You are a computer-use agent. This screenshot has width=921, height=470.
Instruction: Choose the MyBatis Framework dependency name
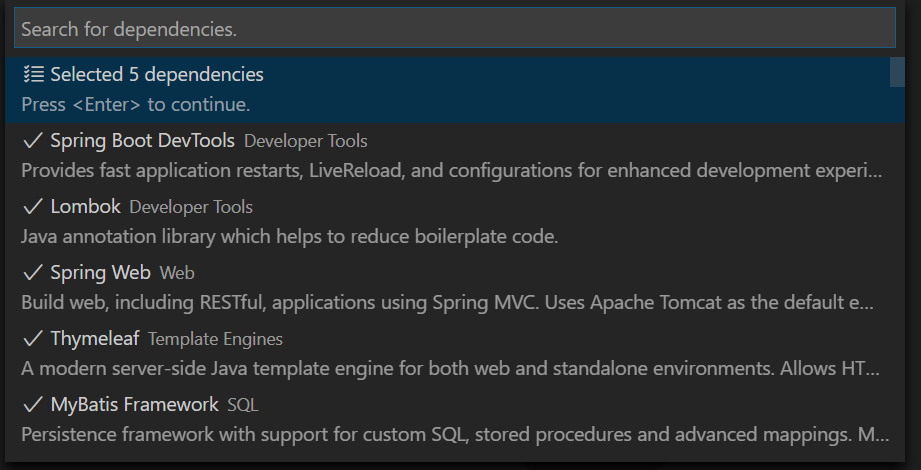[x=134, y=405]
